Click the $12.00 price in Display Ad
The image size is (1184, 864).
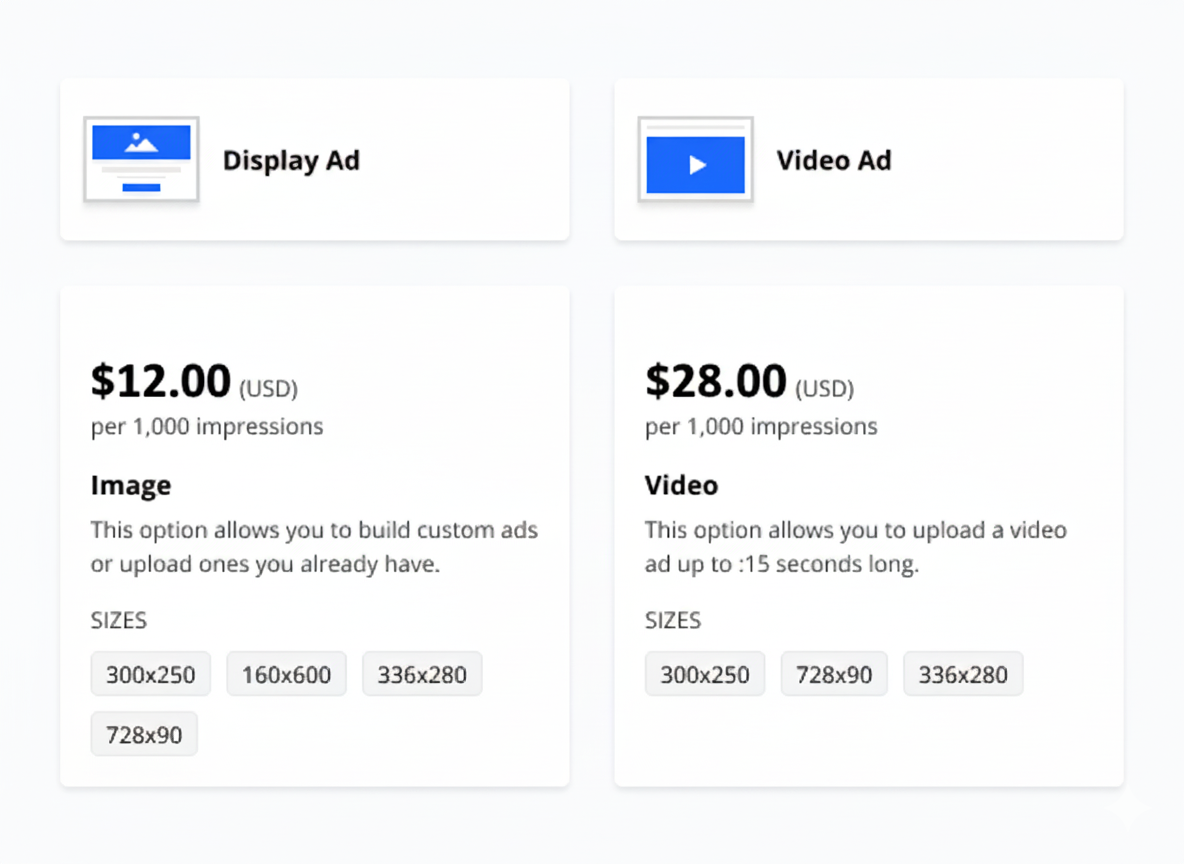click(x=161, y=381)
